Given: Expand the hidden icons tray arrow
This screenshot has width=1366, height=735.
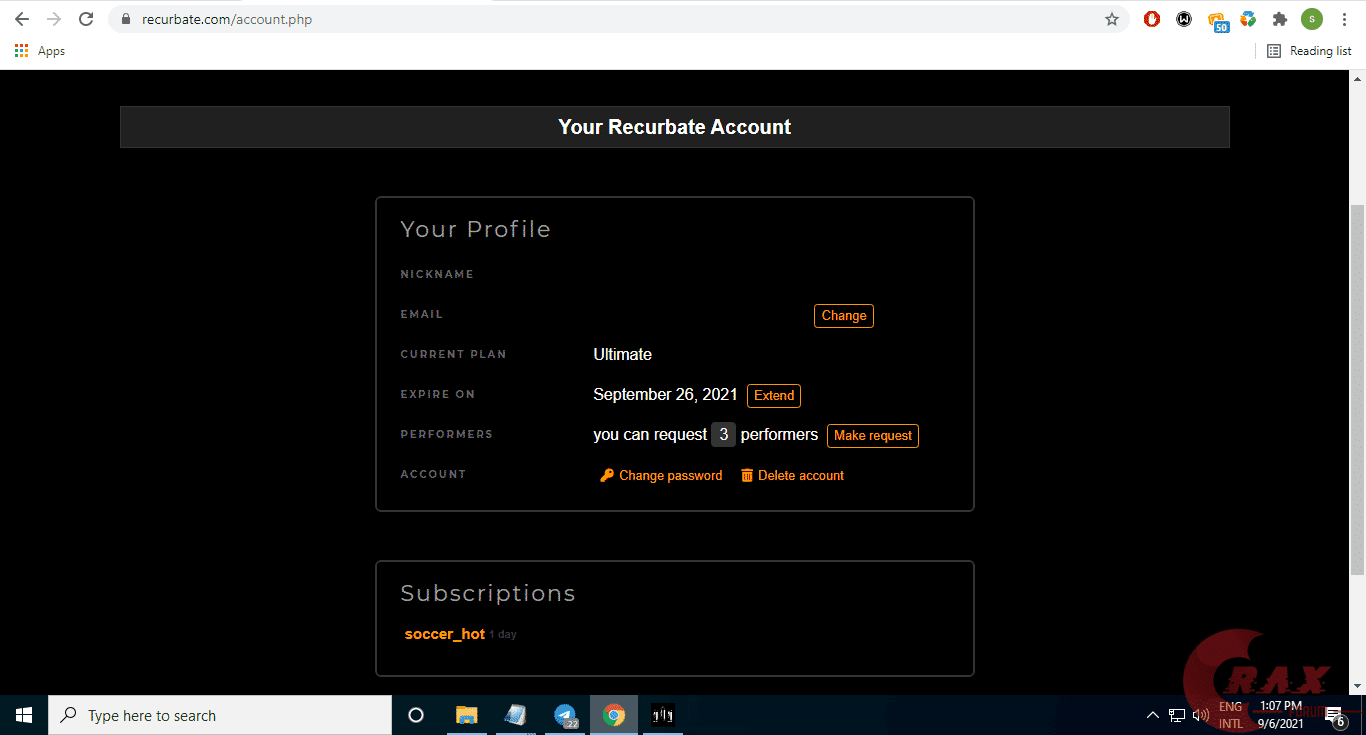Looking at the screenshot, I should point(1153,715).
